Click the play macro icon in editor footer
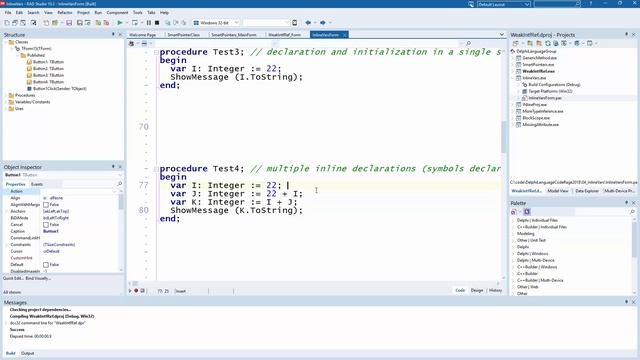The width and height of the screenshot is (640, 360). tap(130, 291)
